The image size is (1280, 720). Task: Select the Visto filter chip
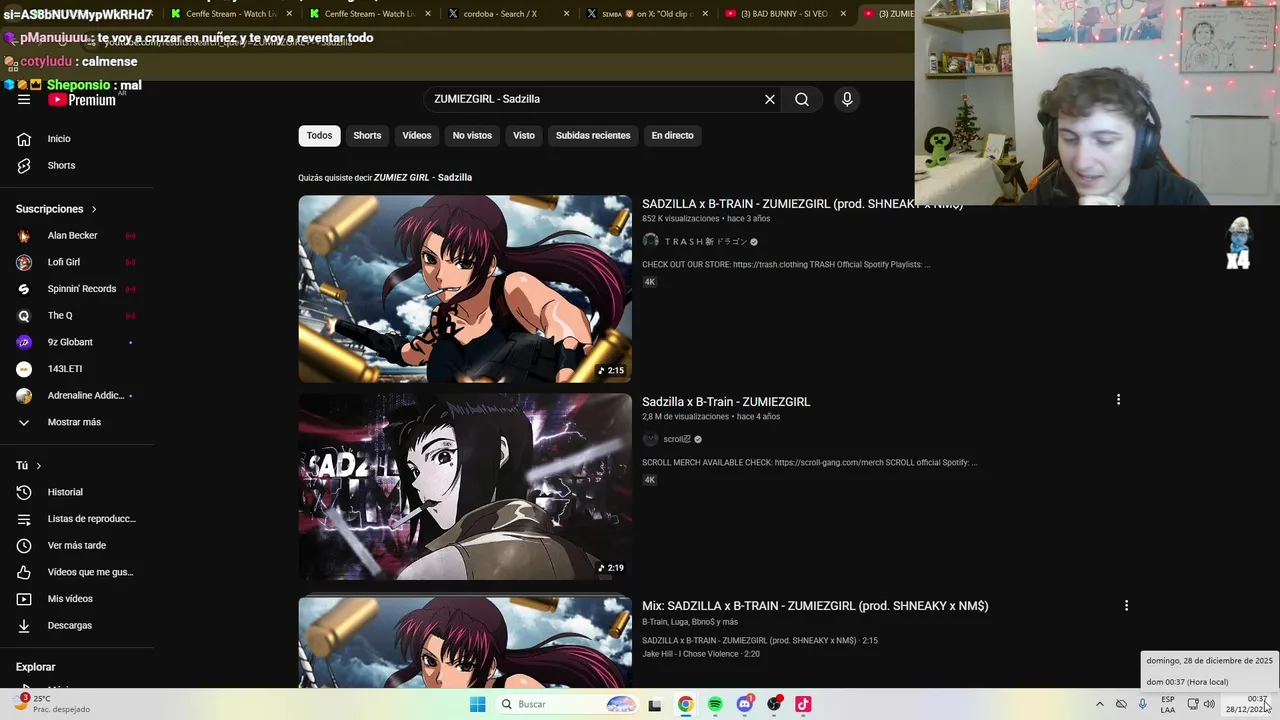[524, 135]
